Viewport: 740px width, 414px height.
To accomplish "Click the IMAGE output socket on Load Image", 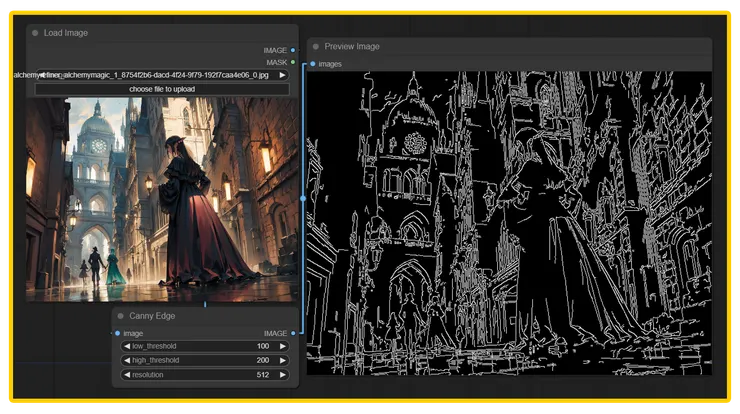I will (x=293, y=50).
